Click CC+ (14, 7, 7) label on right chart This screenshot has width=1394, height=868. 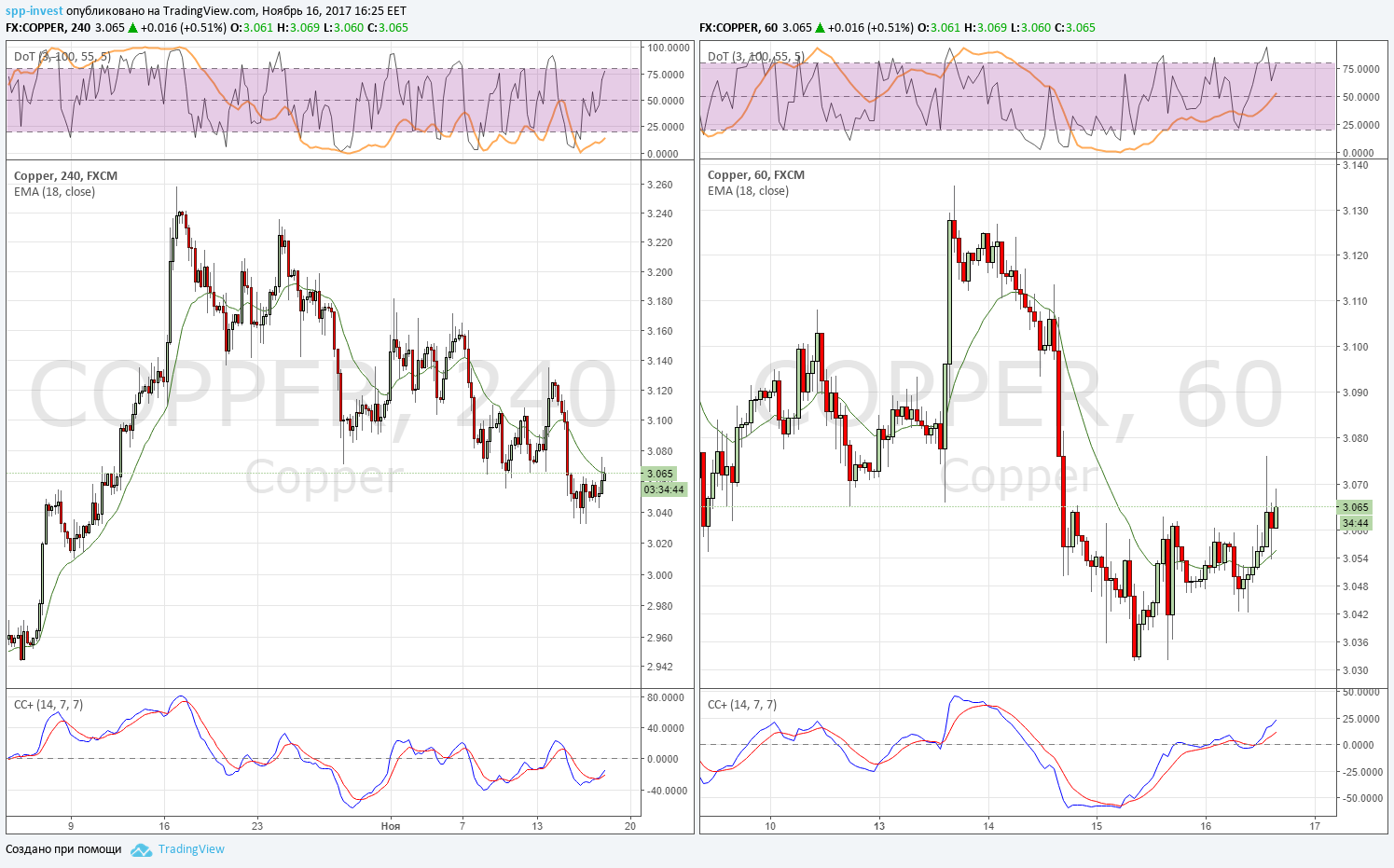click(x=742, y=705)
